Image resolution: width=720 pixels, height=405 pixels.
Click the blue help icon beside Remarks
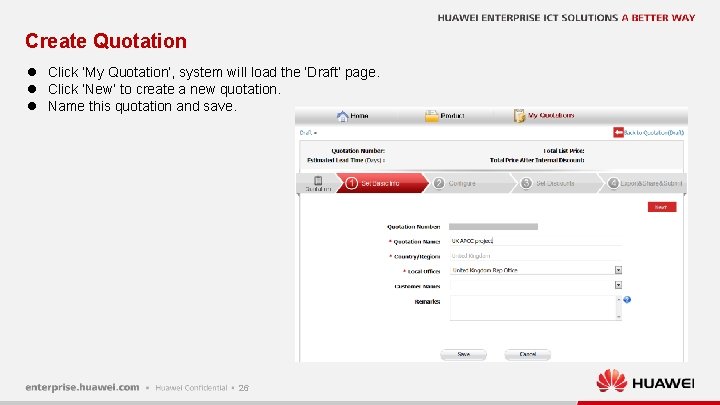(x=627, y=299)
